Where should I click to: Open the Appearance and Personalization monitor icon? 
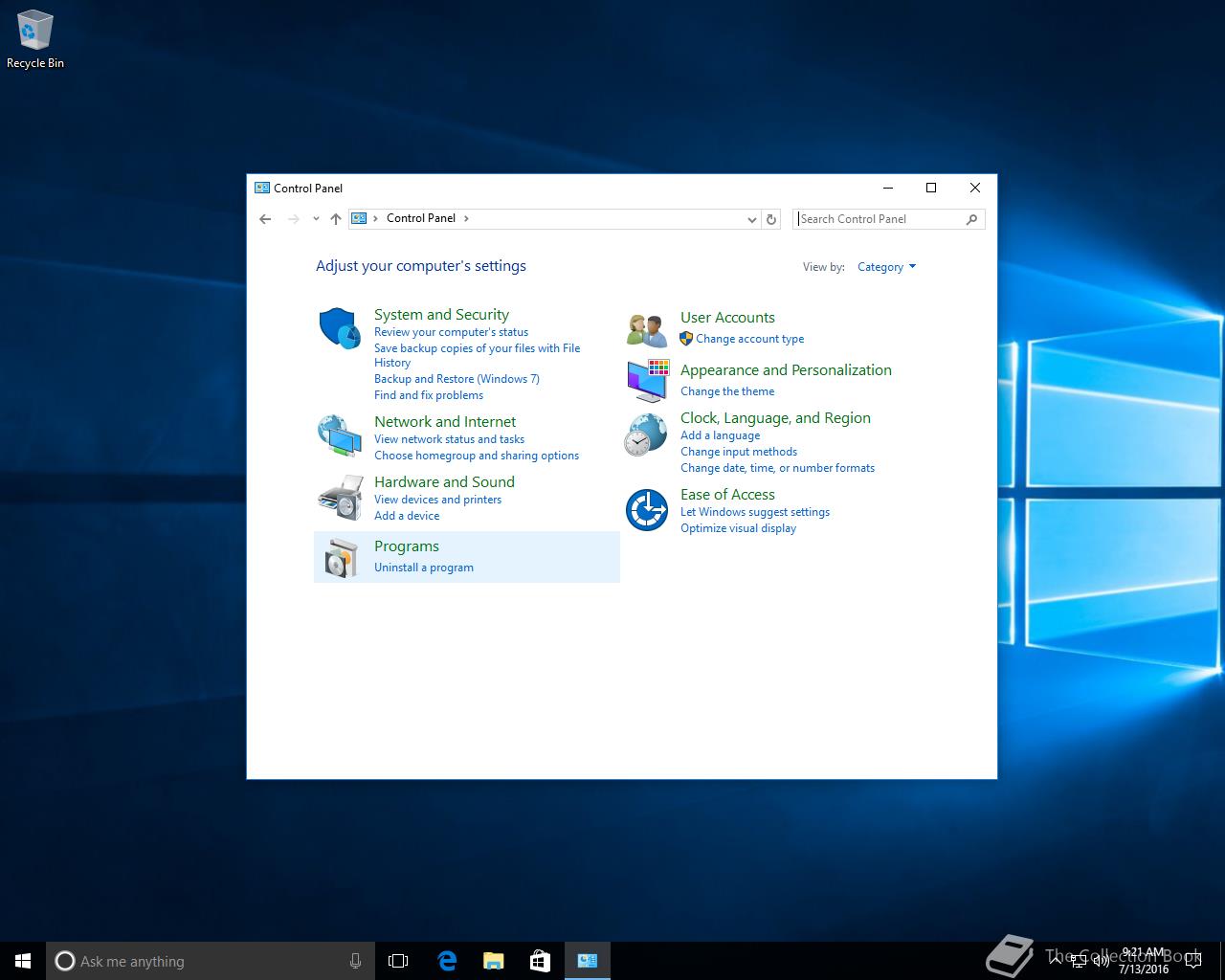647,382
